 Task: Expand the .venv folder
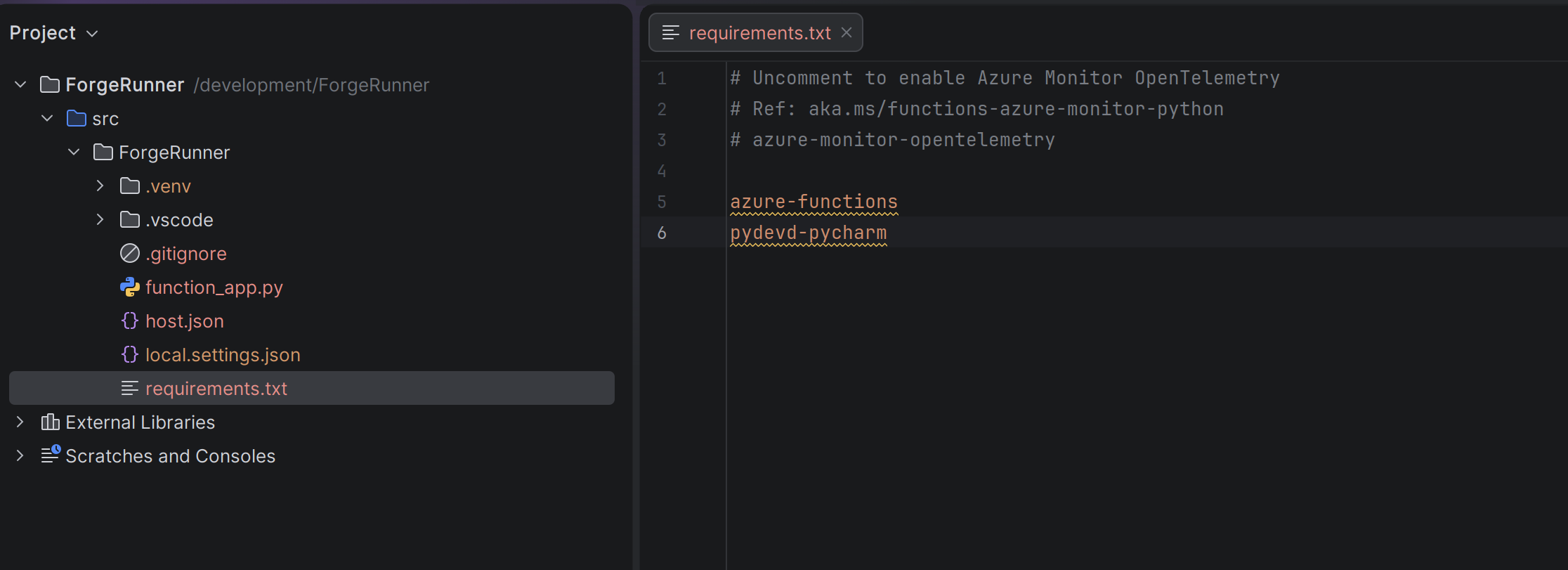tap(100, 186)
